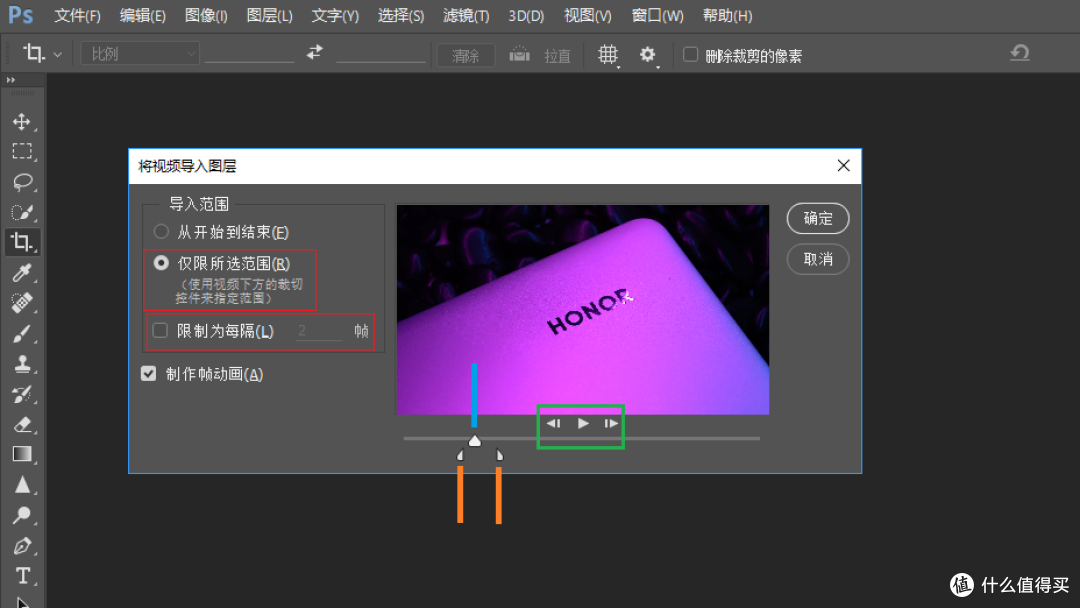Image resolution: width=1080 pixels, height=608 pixels.
Task: Select the Eyedropper tool
Action: 21,273
